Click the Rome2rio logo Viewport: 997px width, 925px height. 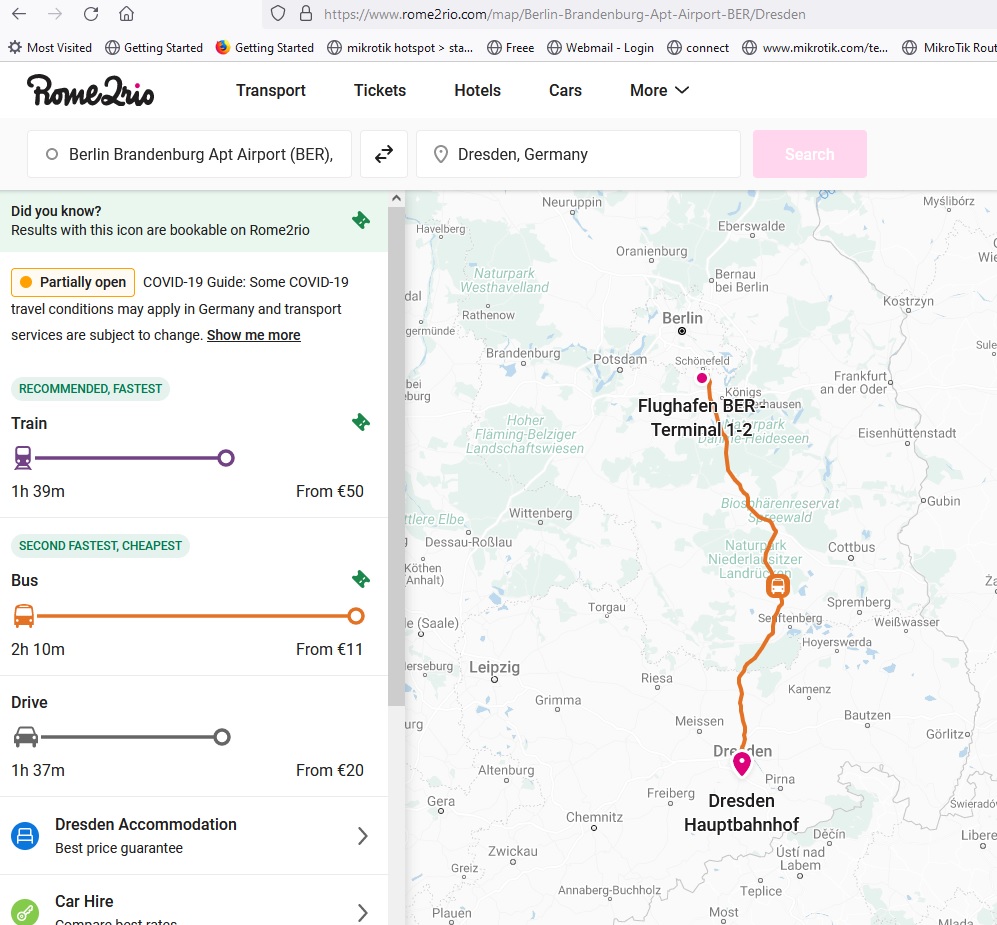click(90, 90)
